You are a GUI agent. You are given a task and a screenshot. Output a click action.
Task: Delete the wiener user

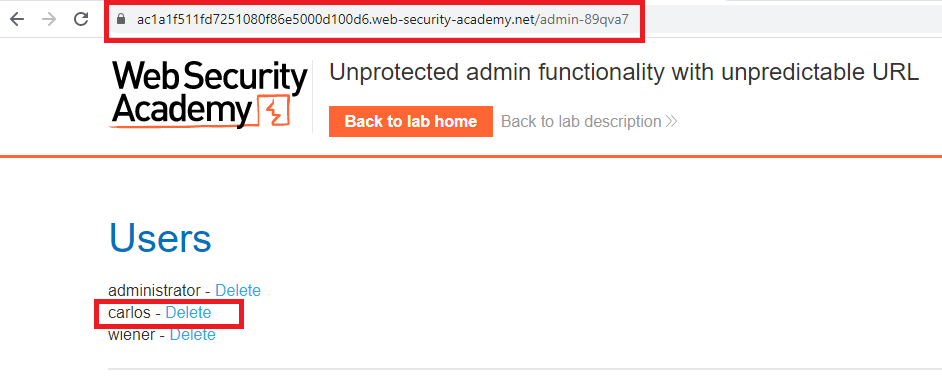192,334
